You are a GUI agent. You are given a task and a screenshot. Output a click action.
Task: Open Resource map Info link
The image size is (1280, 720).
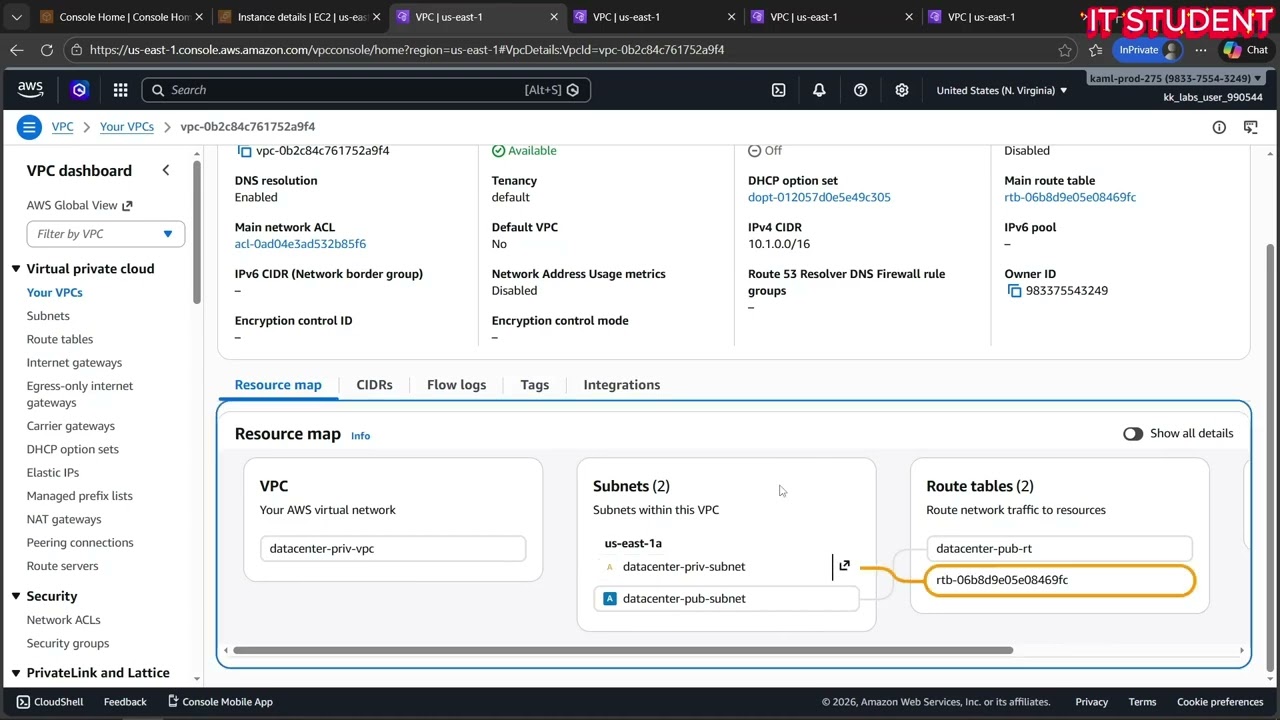(x=360, y=436)
